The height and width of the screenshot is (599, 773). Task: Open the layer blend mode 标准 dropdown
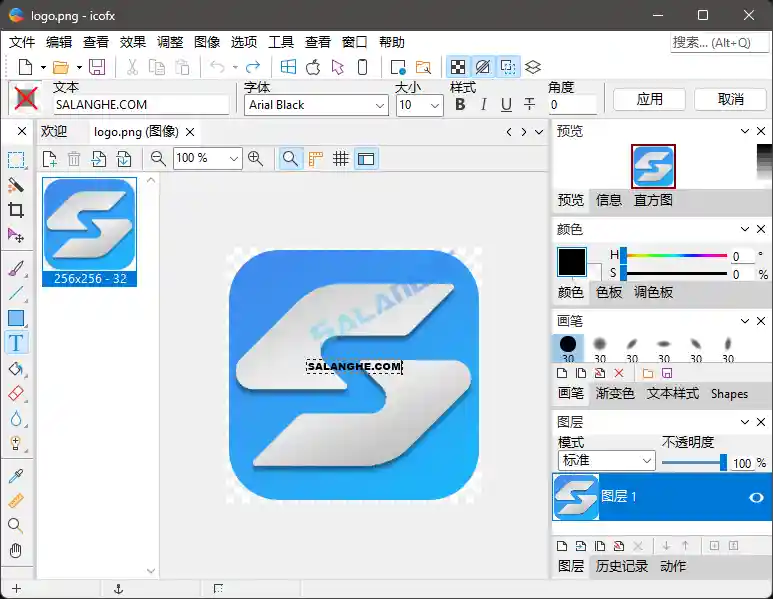click(647, 461)
